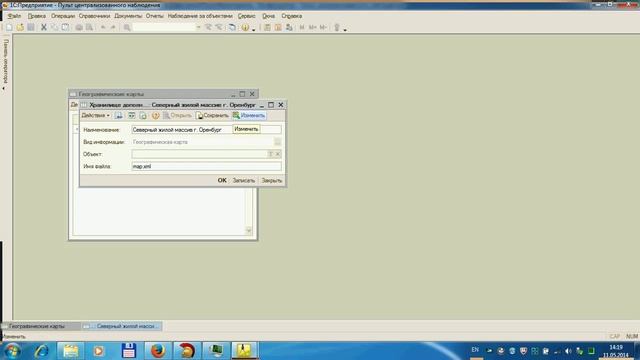Open the Документы menu
This screenshot has width=640, height=360.
tap(128, 16)
